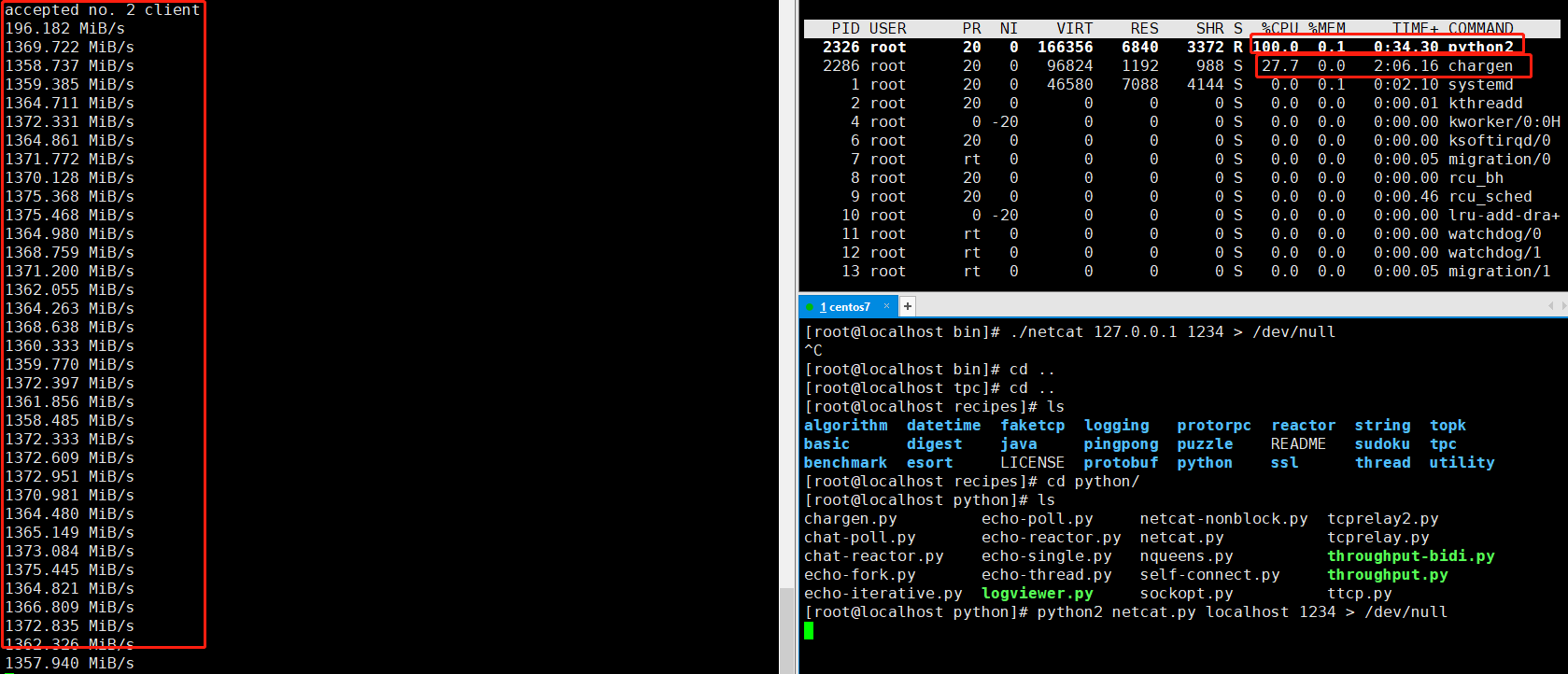
Task: Click the benchmark directory name
Action: click(x=845, y=462)
